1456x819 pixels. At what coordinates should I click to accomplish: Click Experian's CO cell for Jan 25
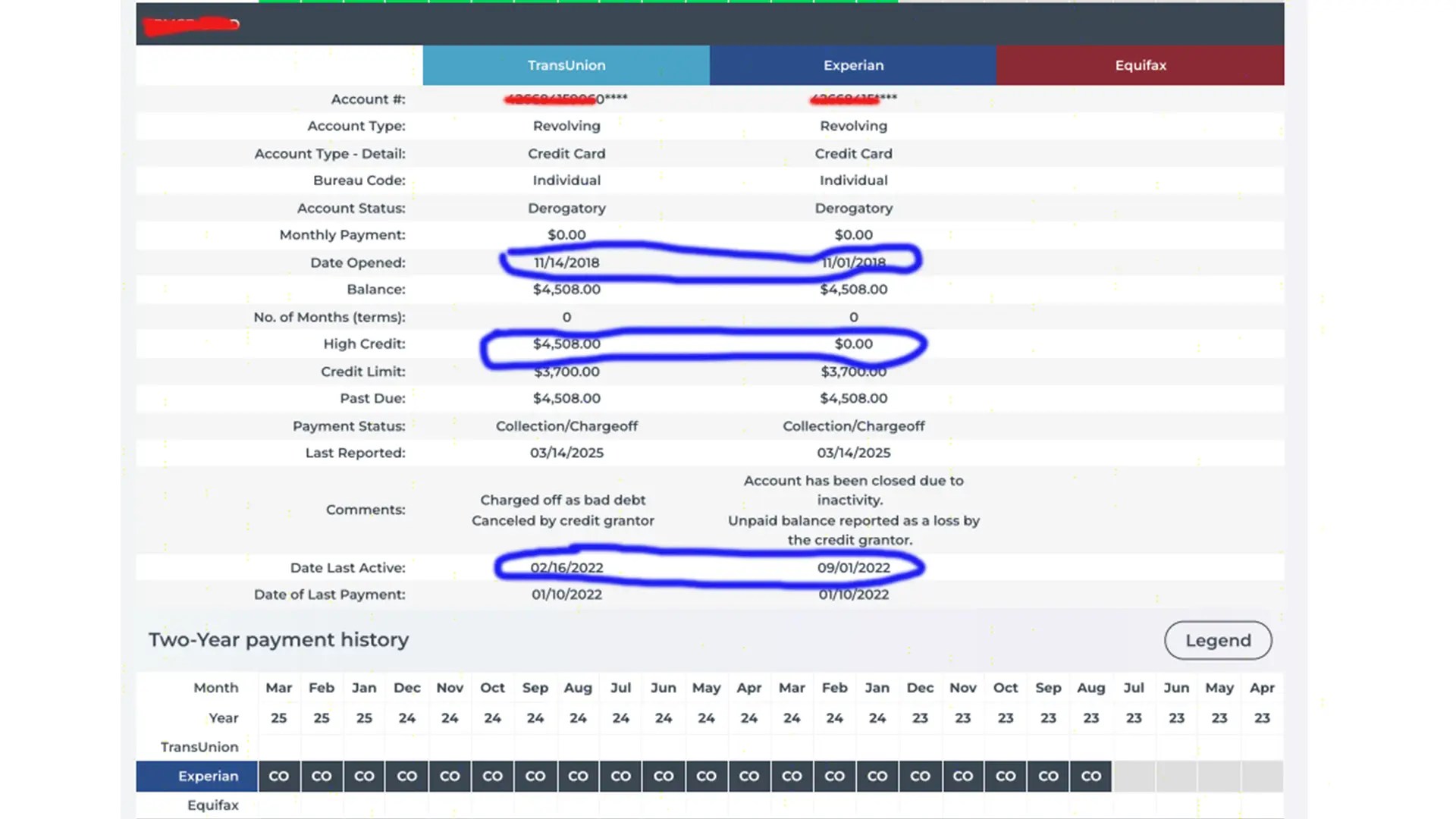364,777
